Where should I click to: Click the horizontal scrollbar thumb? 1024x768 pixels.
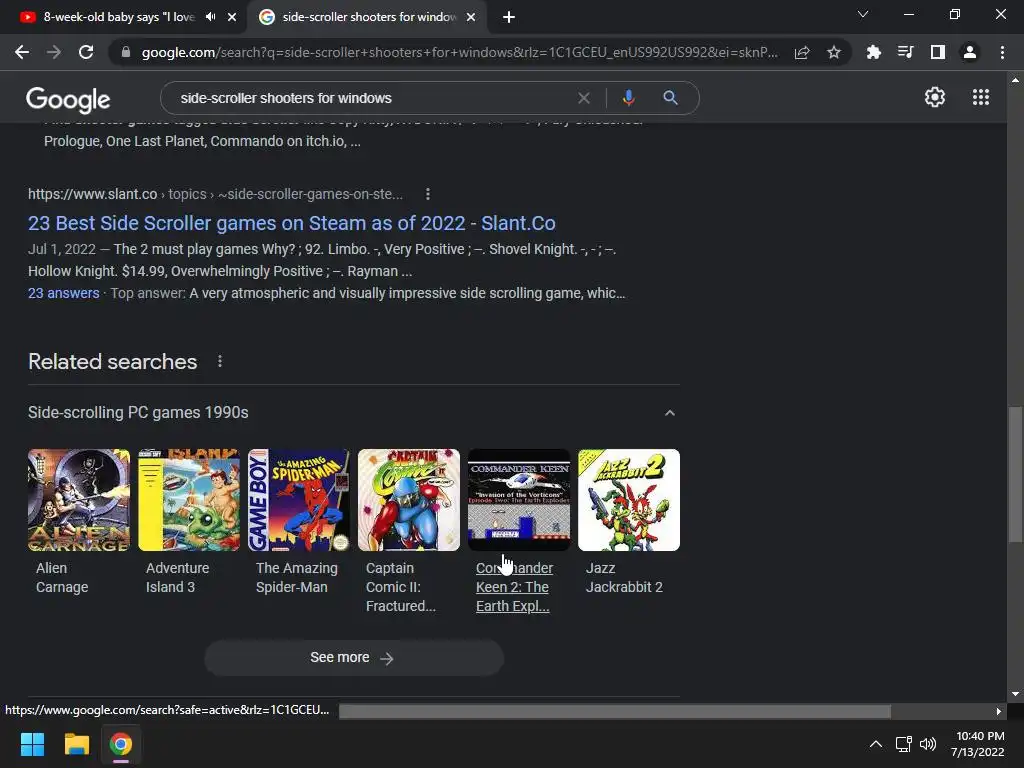pyautogui.click(x=615, y=711)
